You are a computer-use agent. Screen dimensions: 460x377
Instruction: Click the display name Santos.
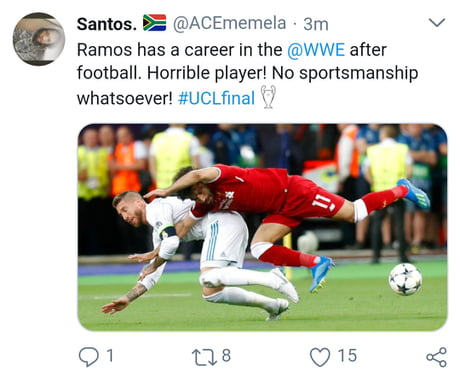(x=107, y=24)
